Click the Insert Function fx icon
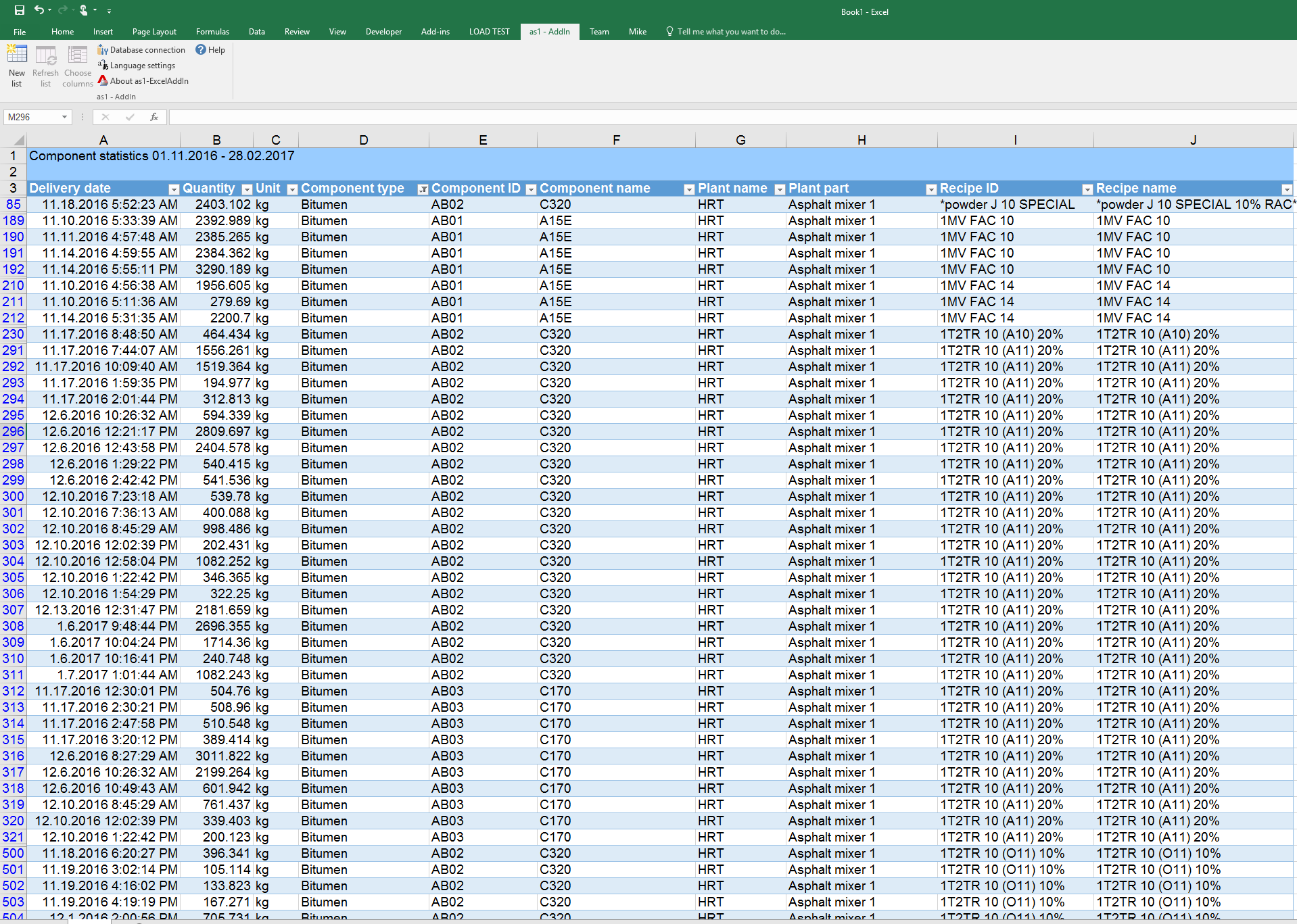Screen dimensions: 1297x924 click(154, 117)
